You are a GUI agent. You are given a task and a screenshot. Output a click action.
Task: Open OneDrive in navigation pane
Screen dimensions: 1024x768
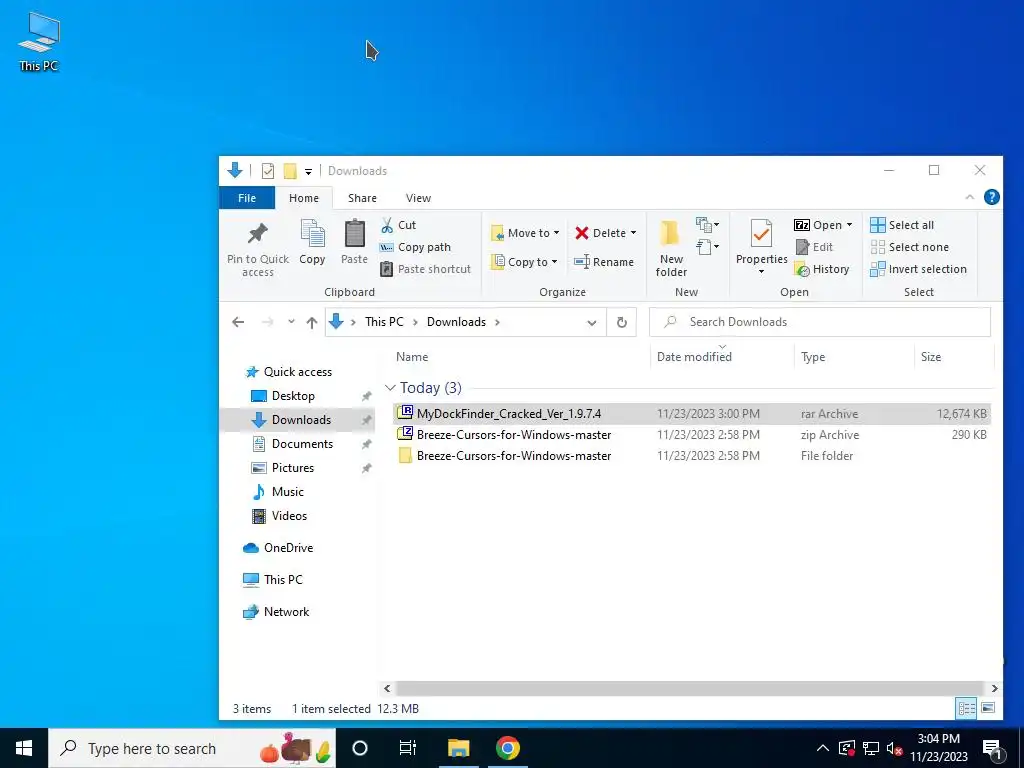[288, 548]
